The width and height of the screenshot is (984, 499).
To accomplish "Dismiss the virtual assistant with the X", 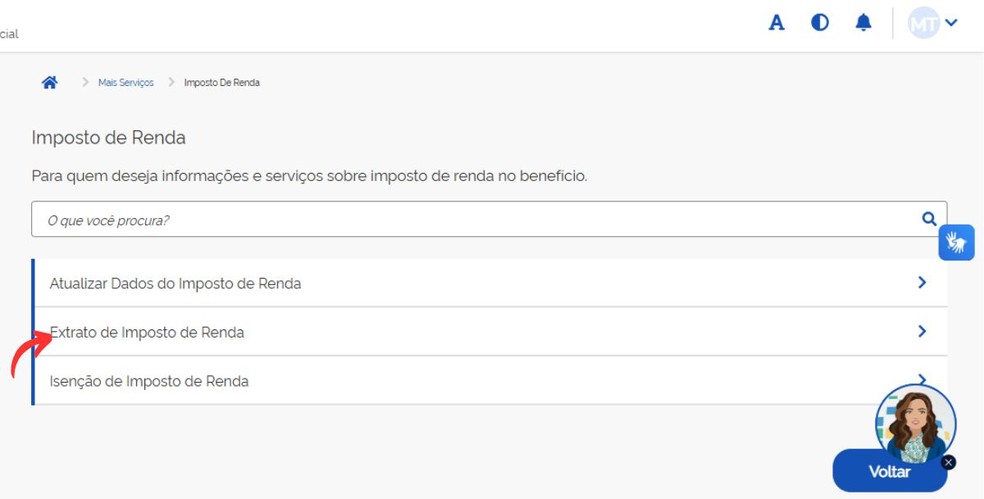I will click(948, 462).
